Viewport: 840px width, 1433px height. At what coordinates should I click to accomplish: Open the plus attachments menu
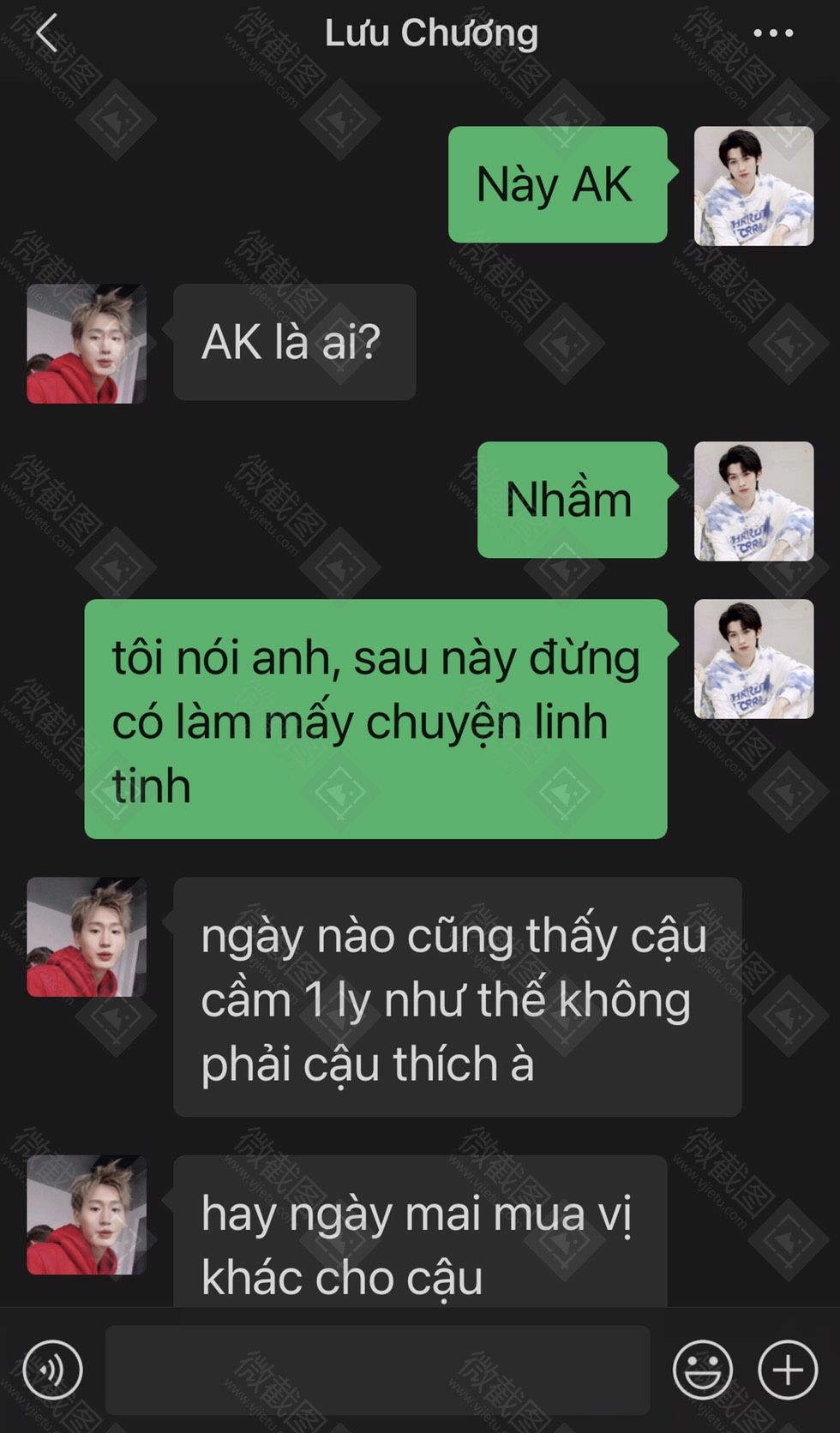pos(788,1369)
